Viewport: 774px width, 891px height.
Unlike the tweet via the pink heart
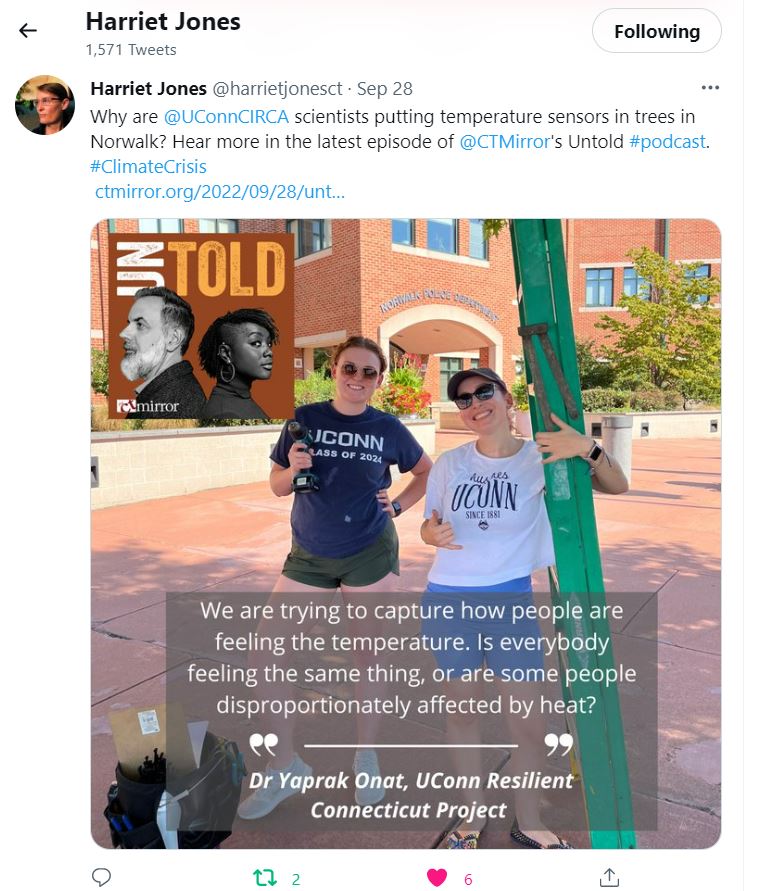[x=437, y=877]
